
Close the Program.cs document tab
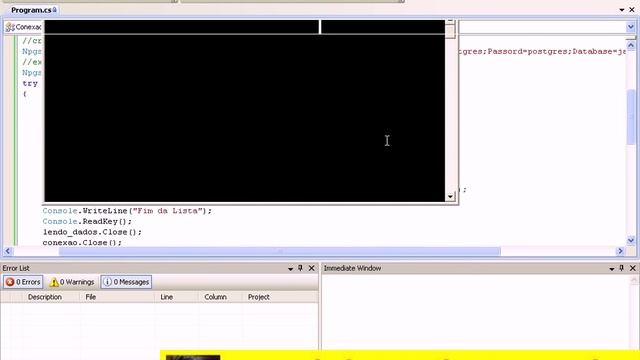pyautogui.click(x=632, y=9)
